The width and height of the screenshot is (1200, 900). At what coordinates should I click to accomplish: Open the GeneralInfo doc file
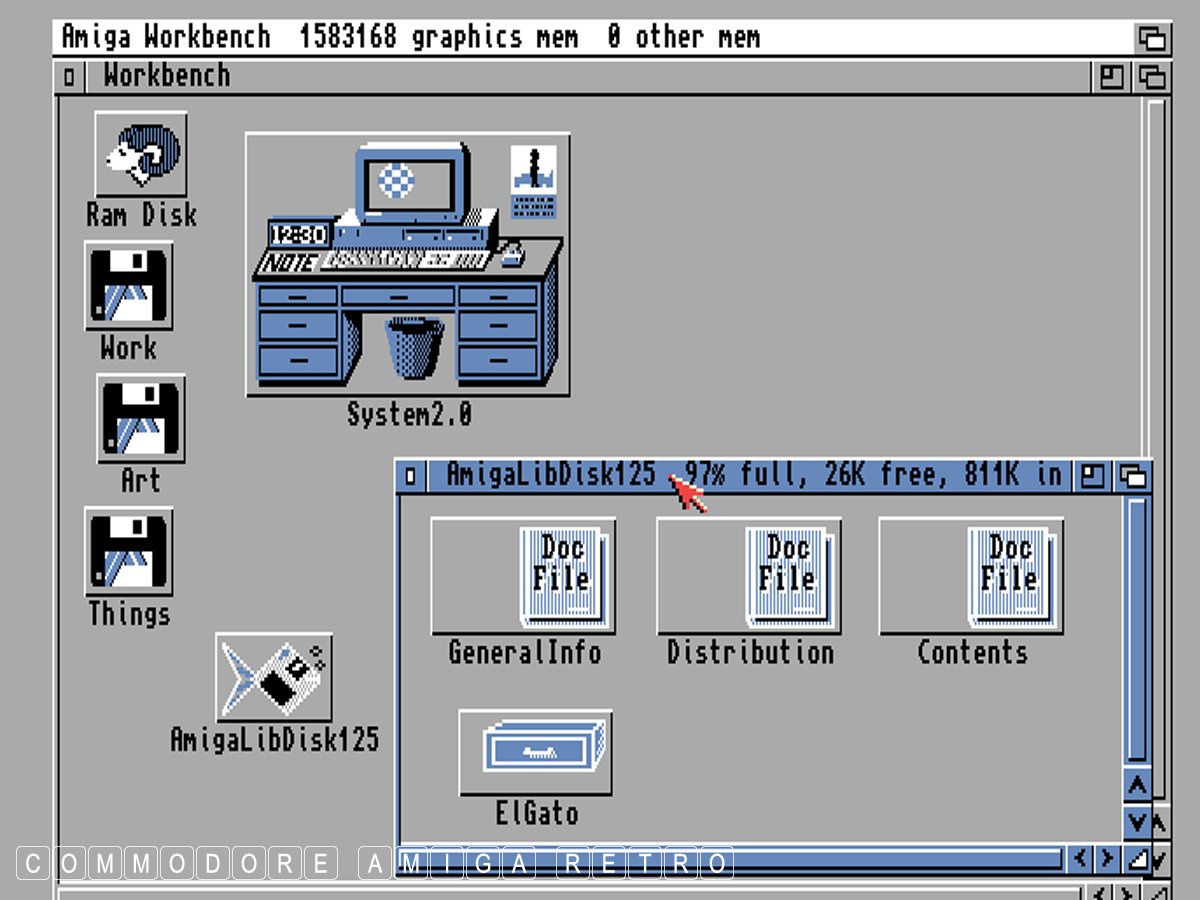point(523,577)
